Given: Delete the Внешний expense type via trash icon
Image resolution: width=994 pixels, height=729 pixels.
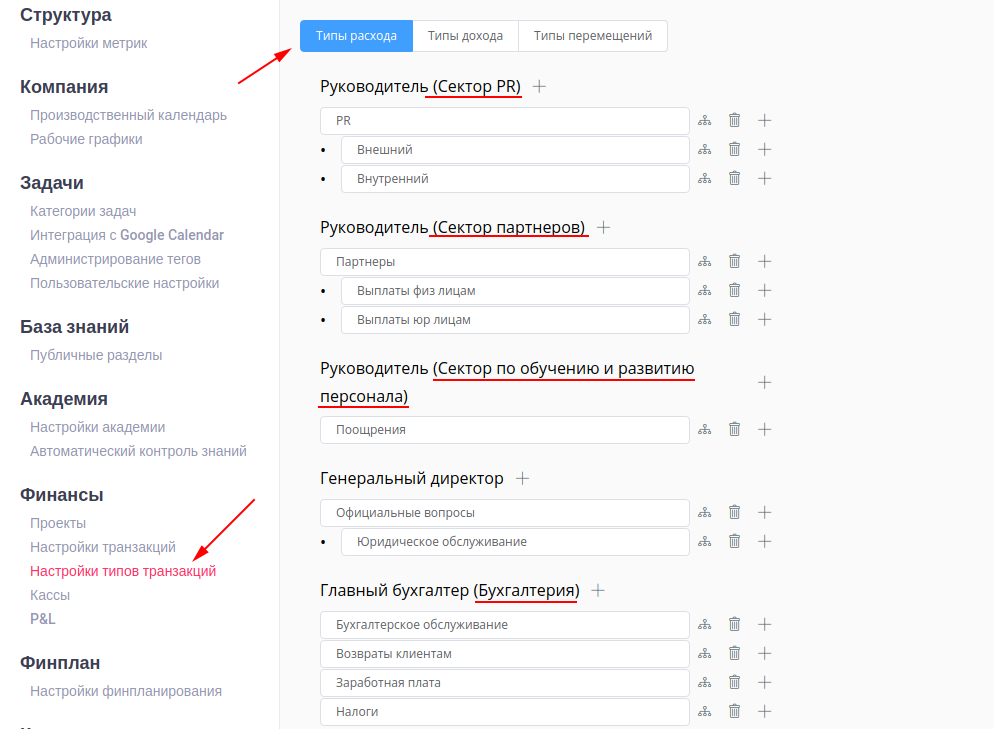Looking at the screenshot, I should coord(734,149).
